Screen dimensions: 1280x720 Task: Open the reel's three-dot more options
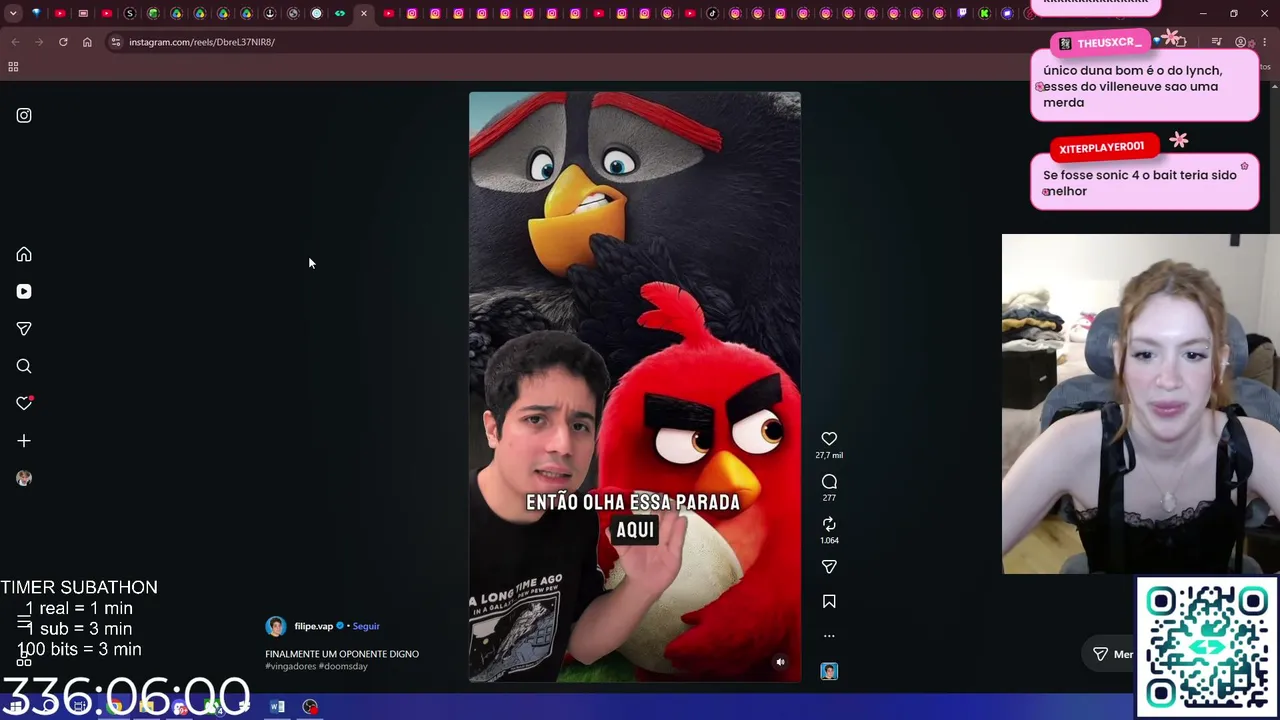(x=829, y=635)
